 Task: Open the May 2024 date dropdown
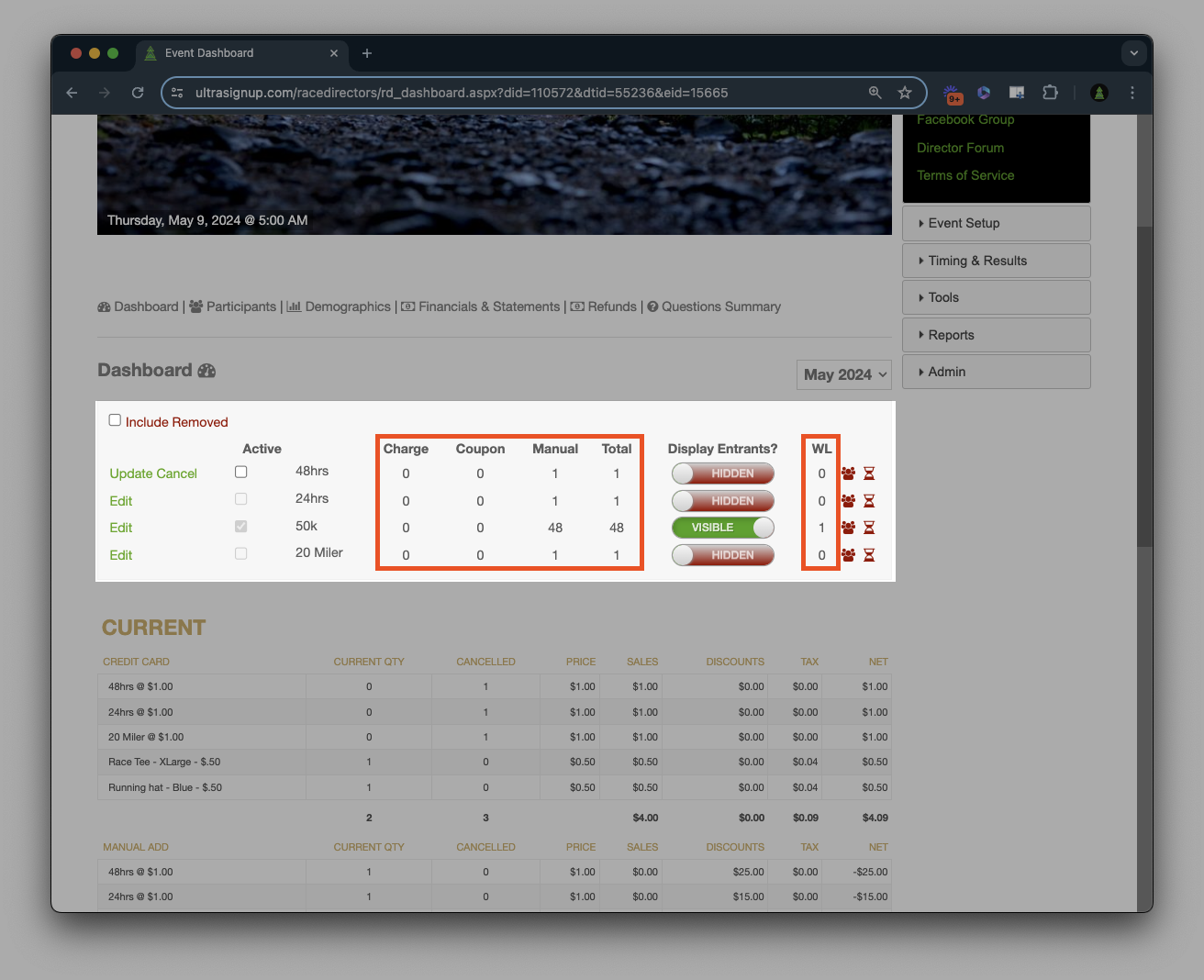(x=844, y=374)
